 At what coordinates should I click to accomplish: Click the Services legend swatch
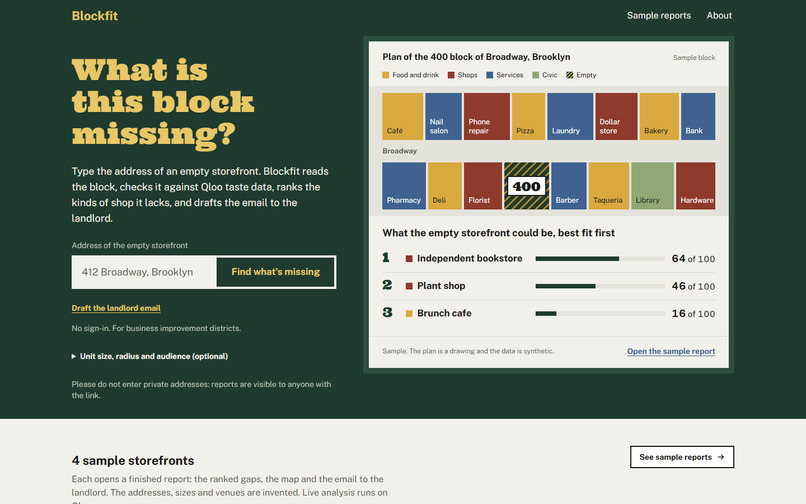(x=489, y=75)
